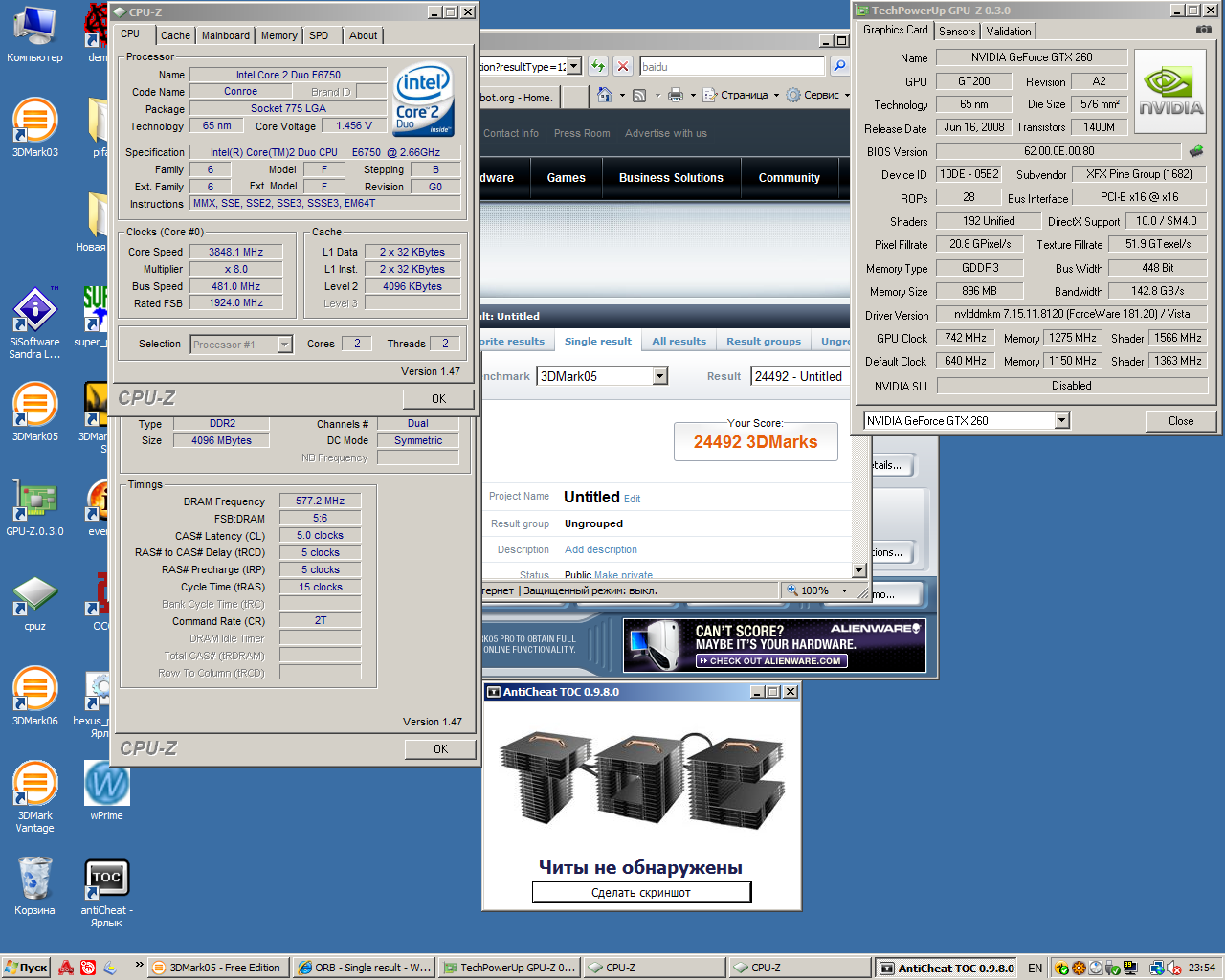Switch to the Cache tab in CPU-Z
The width and height of the screenshot is (1225, 980).
point(175,35)
